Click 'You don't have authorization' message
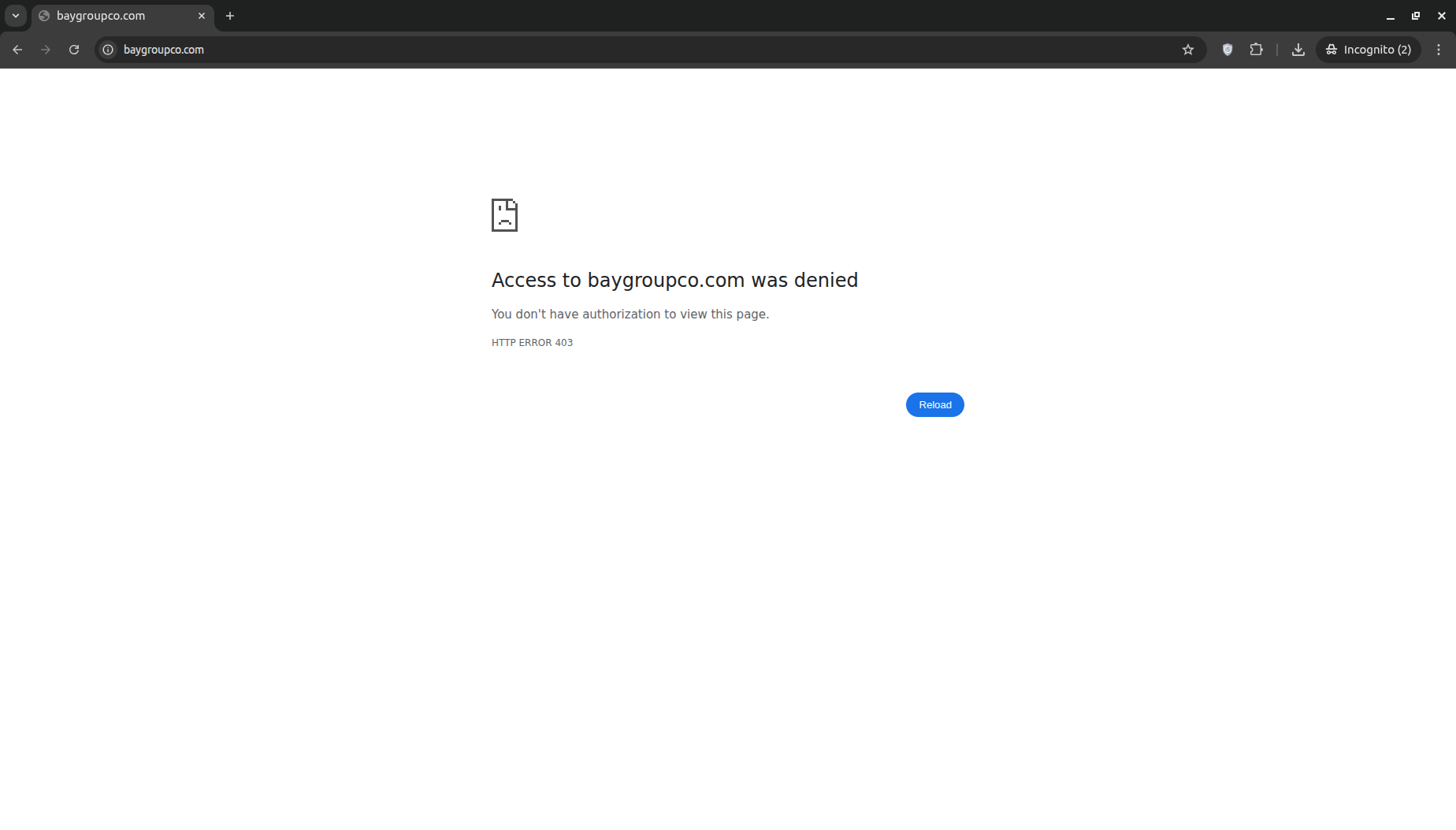 pyautogui.click(x=630, y=314)
